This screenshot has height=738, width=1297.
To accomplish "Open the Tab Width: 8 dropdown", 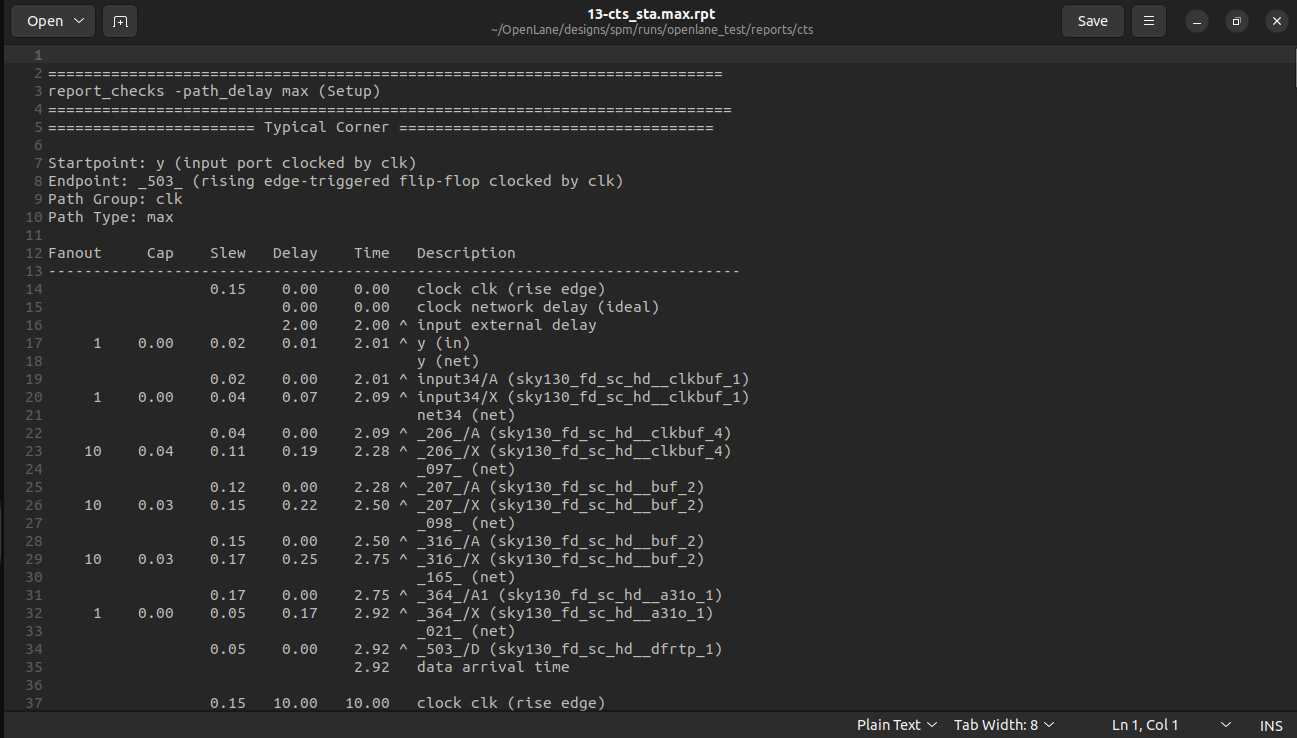I will [1003, 724].
